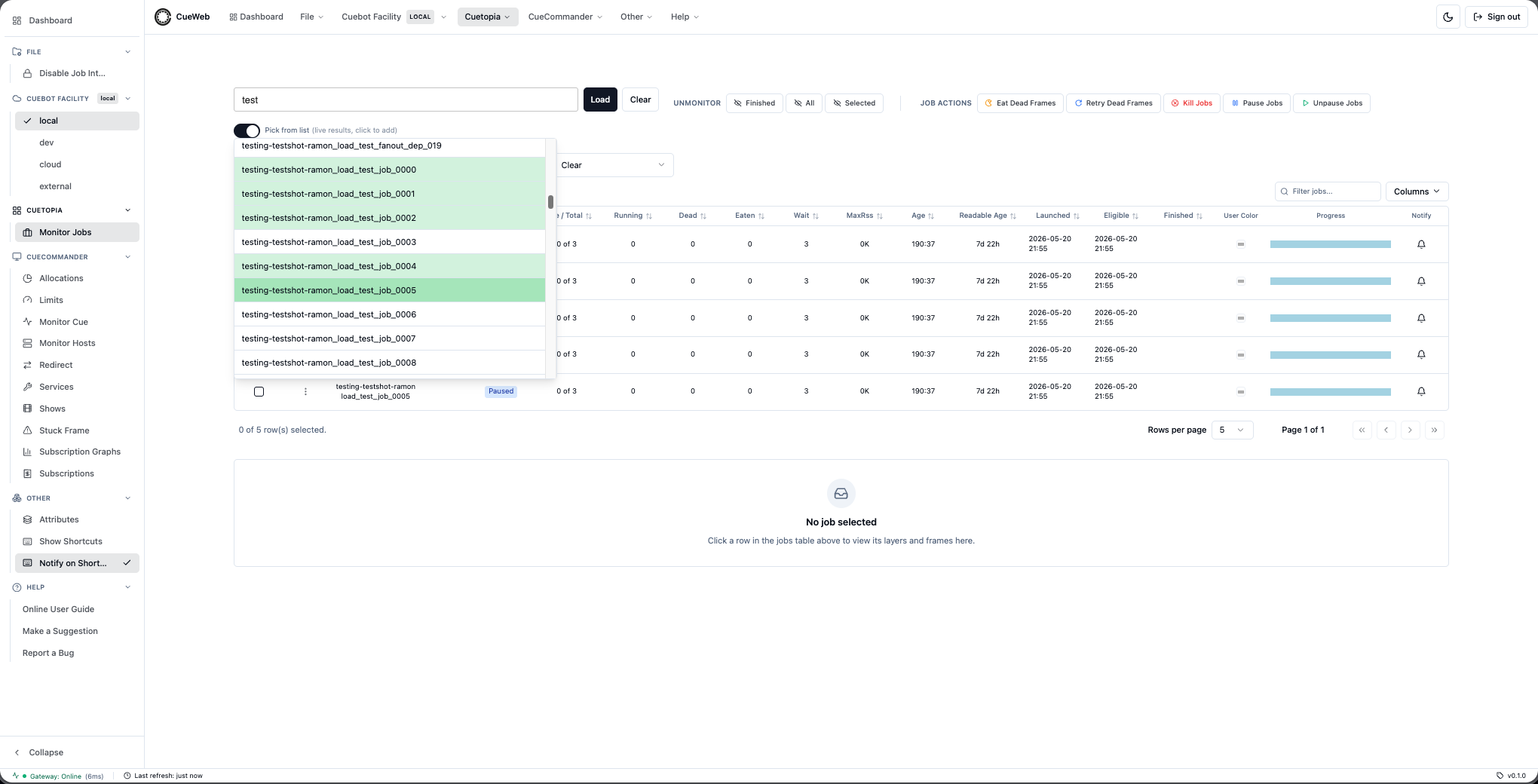This screenshot has height=784, width=1538.
Task: Collapse the FILE sidebar section
Action: click(127, 52)
